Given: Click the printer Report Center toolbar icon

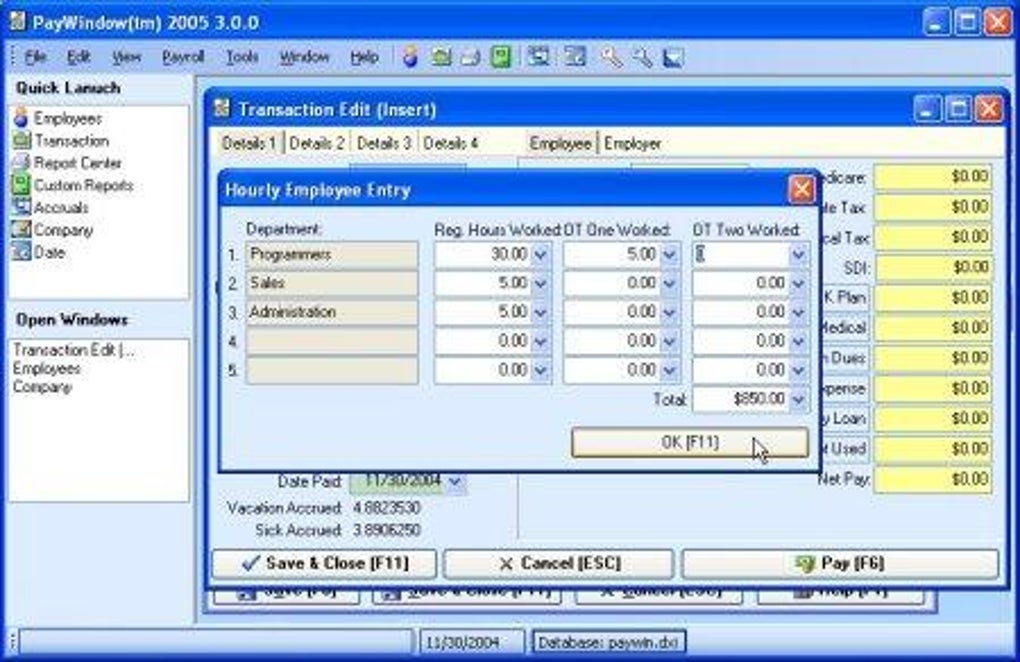Looking at the screenshot, I should [470, 57].
